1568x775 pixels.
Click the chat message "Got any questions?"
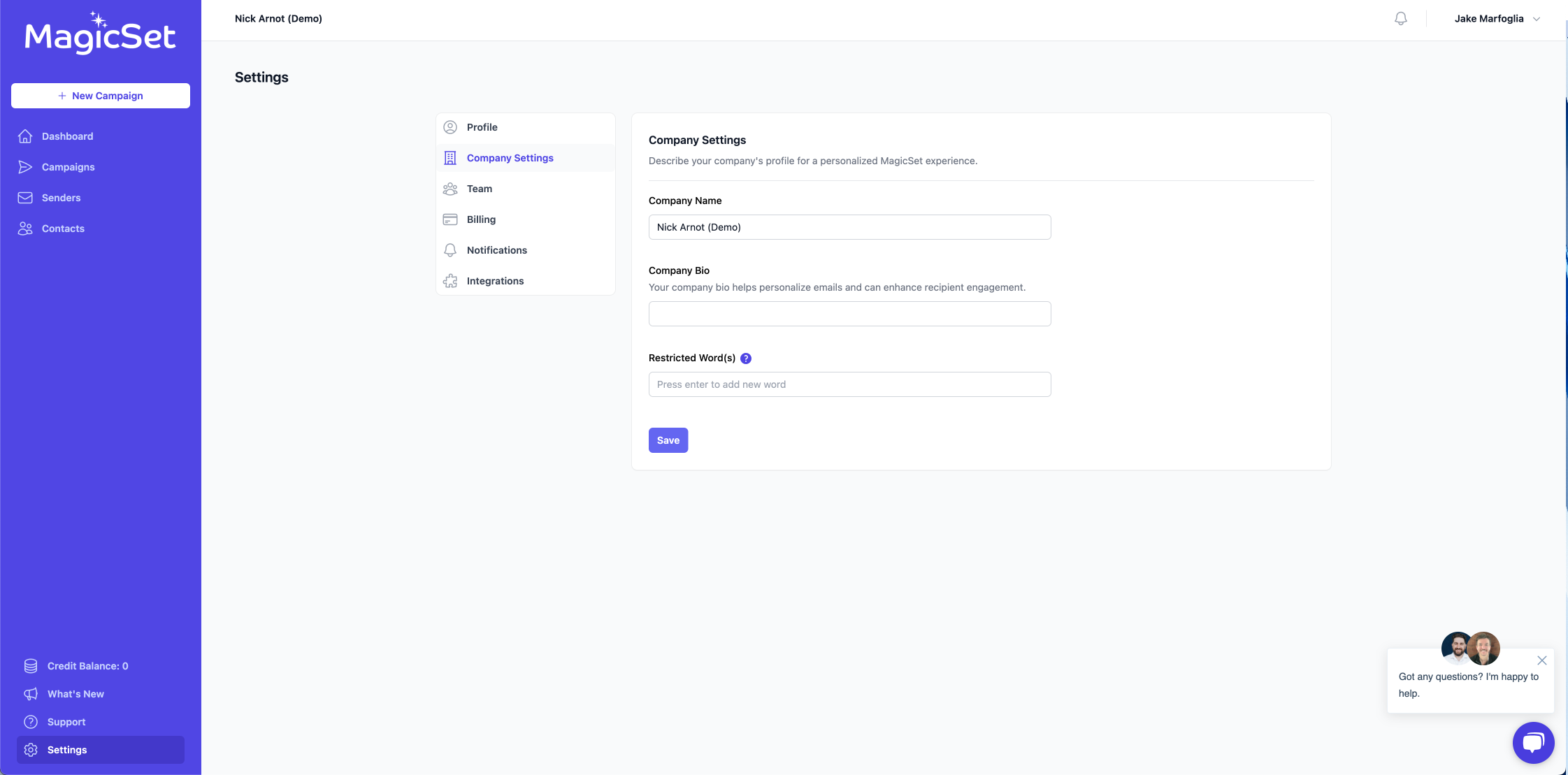pyautogui.click(x=1469, y=685)
